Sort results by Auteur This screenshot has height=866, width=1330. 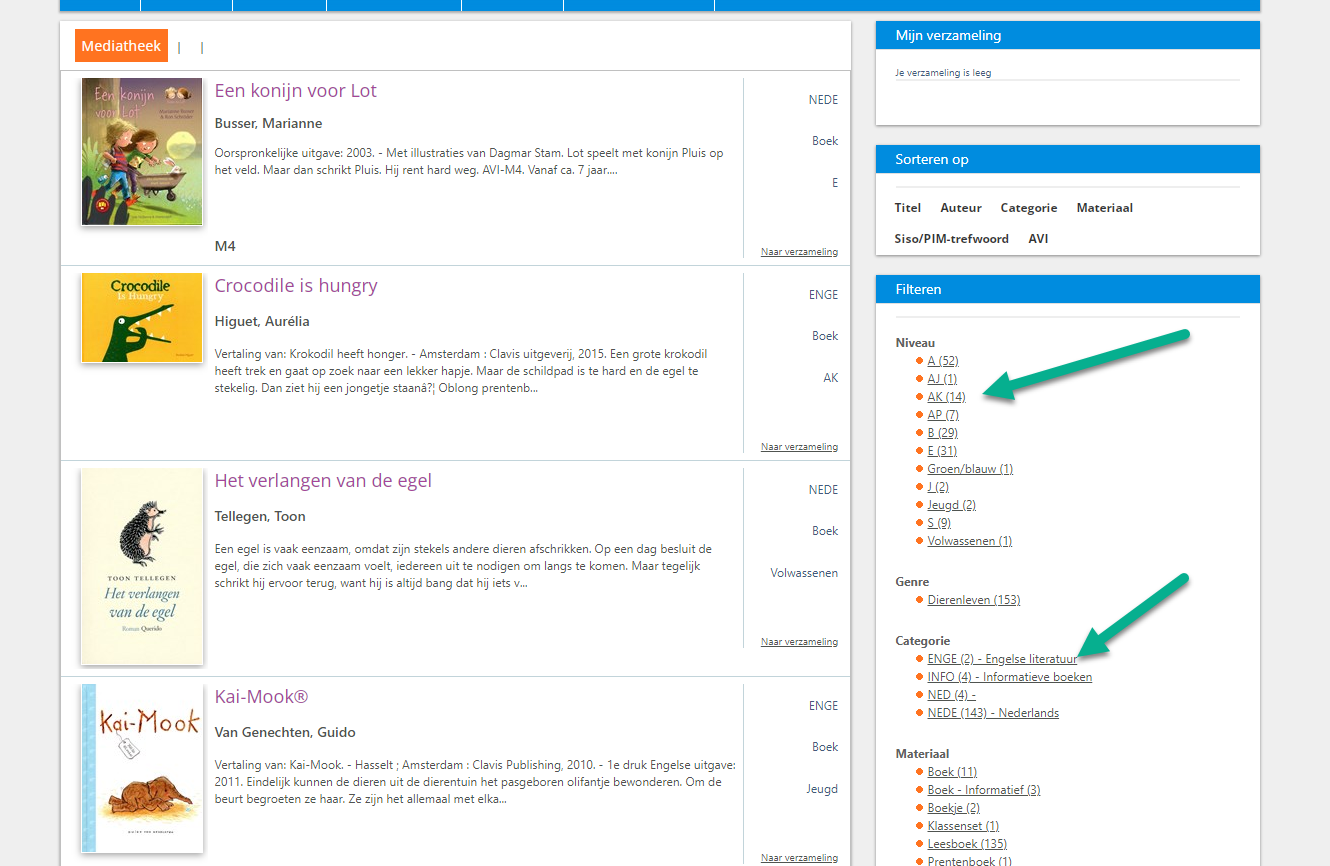[x=960, y=208]
